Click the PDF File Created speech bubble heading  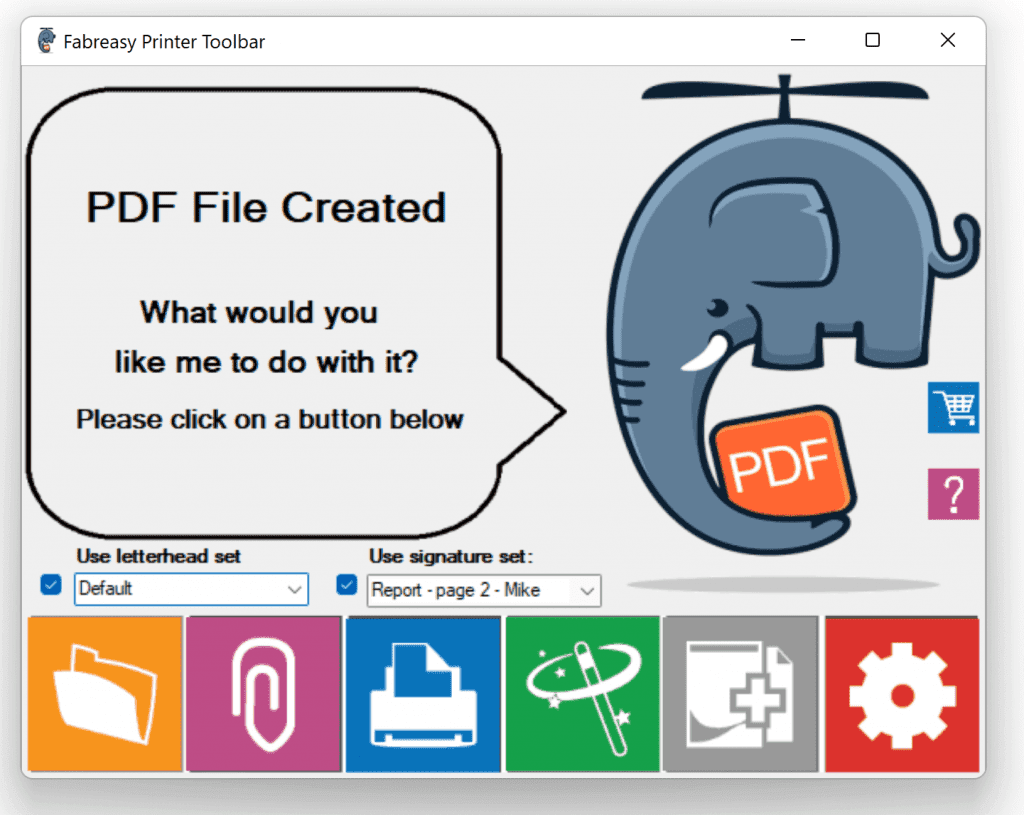265,208
